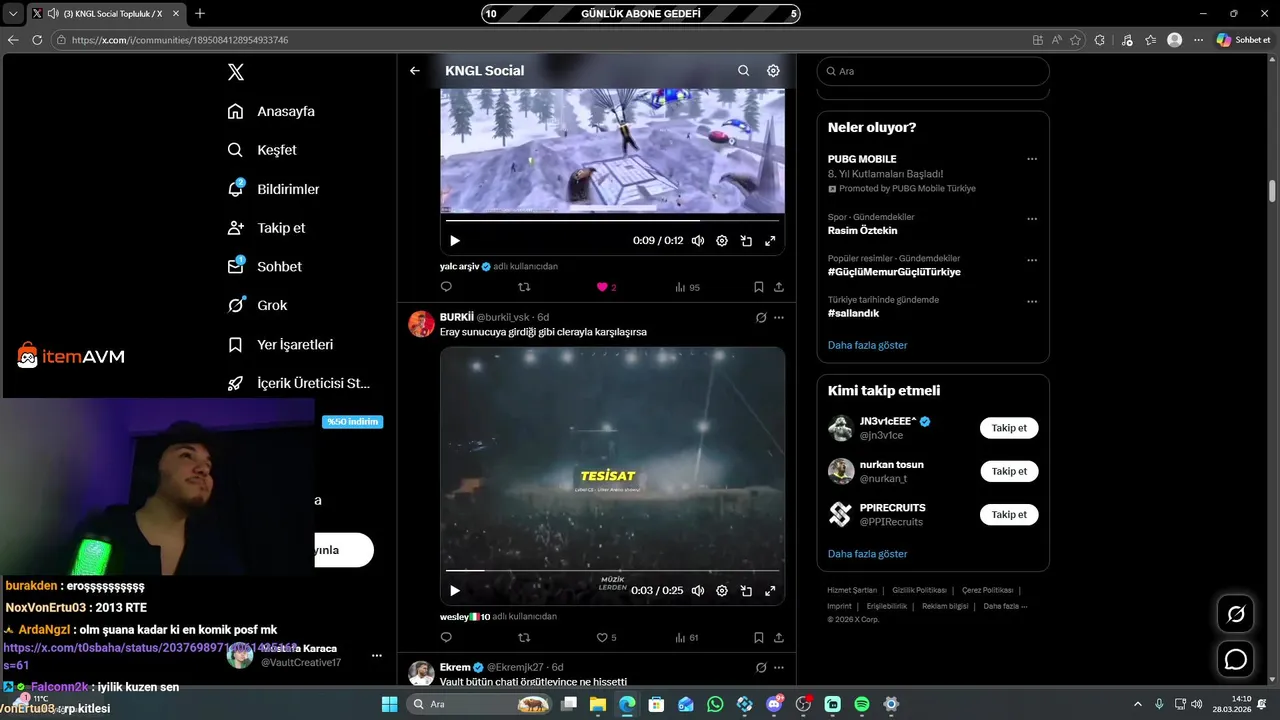Toggle picture-in-picture on first video
Screen dimensions: 1280x720
tap(746, 241)
